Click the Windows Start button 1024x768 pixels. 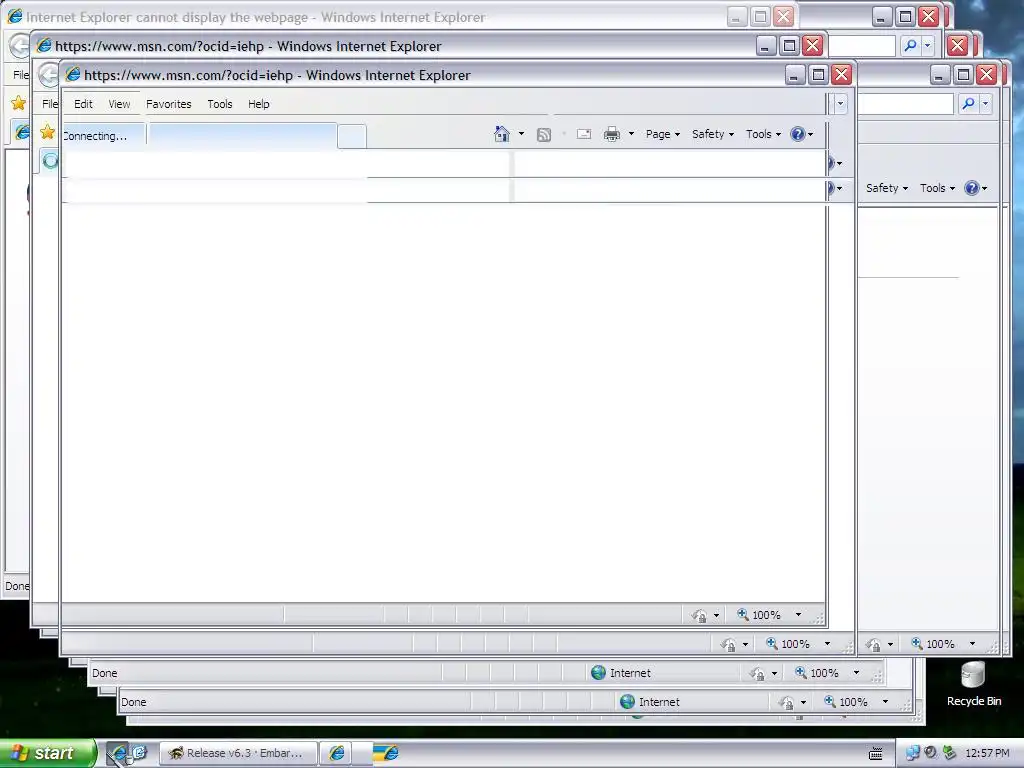(x=47, y=753)
